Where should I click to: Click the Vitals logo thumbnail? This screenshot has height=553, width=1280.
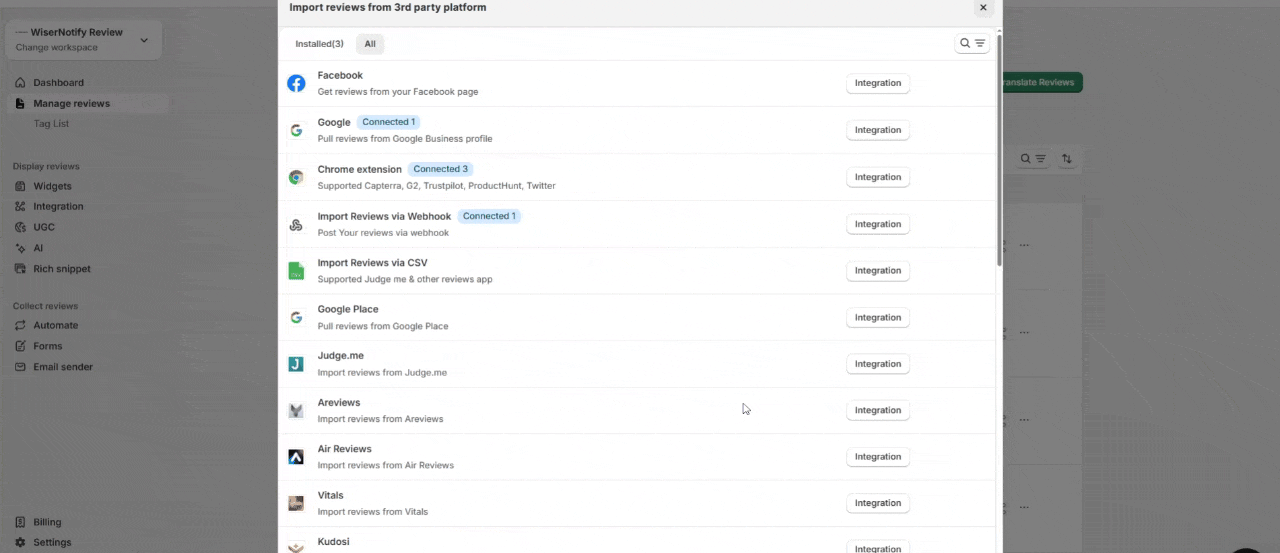296,504
